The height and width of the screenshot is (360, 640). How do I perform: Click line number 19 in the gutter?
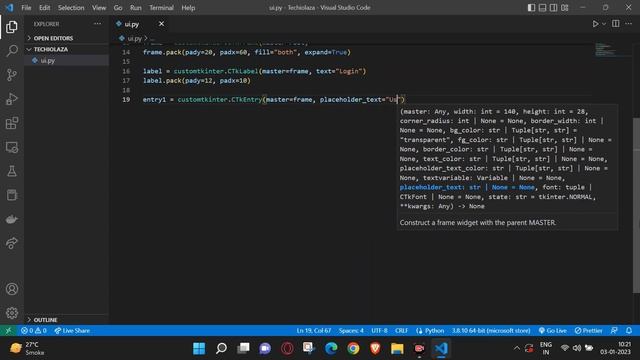126,100
